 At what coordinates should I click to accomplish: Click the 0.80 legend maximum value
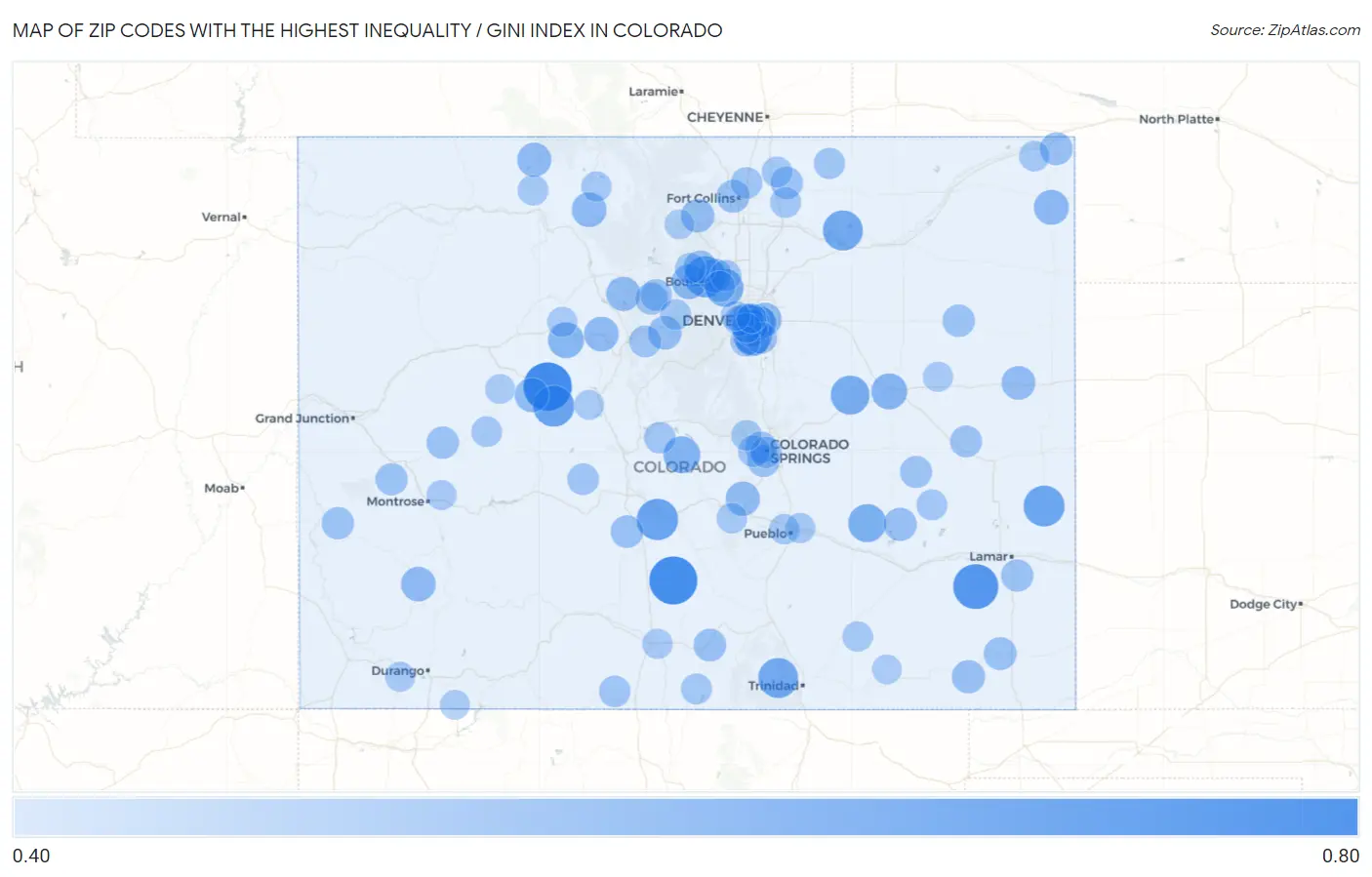[x=1341, y=856]
